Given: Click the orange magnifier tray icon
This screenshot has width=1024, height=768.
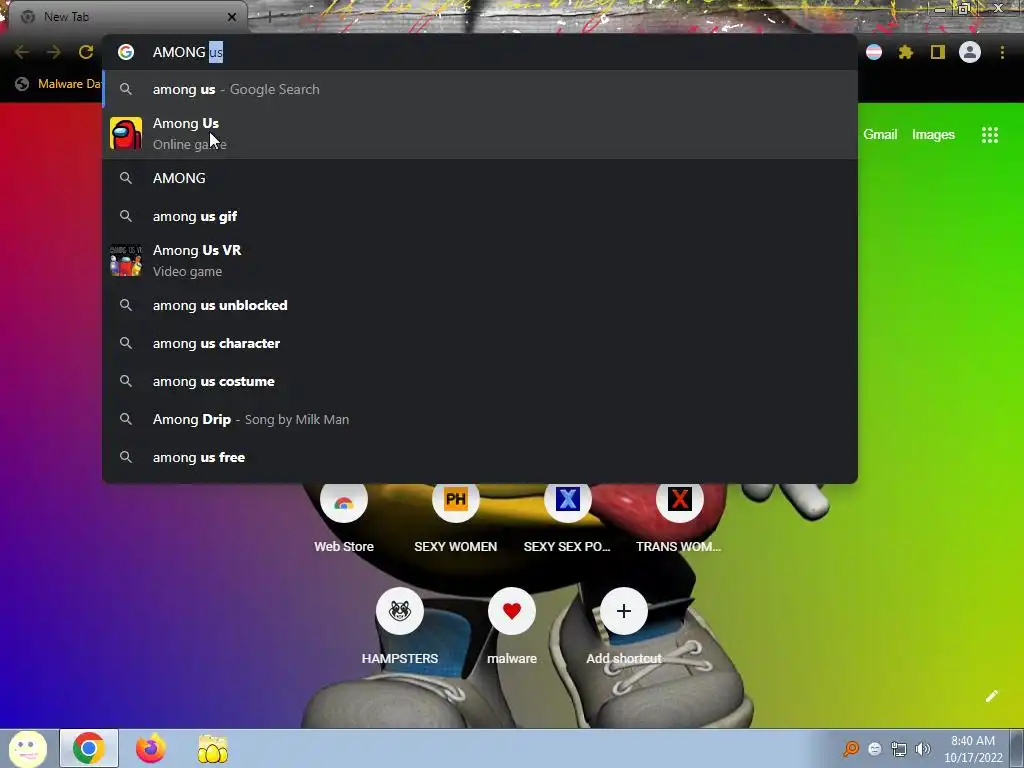Looking at the screenshot, I should (x=851, y=749).
